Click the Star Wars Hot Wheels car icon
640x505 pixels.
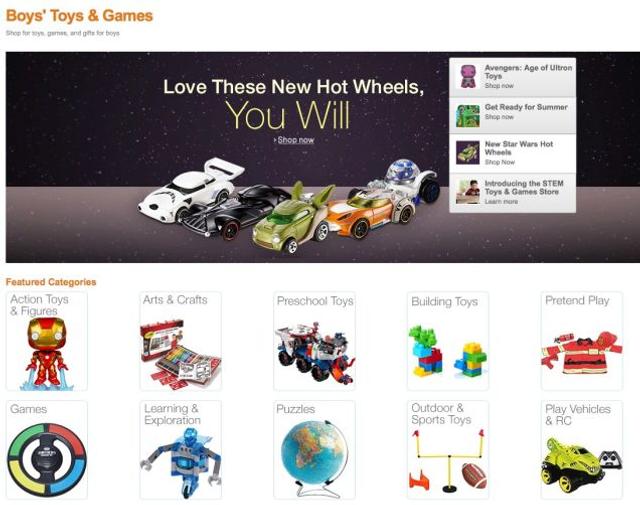(x=468, y=153)
